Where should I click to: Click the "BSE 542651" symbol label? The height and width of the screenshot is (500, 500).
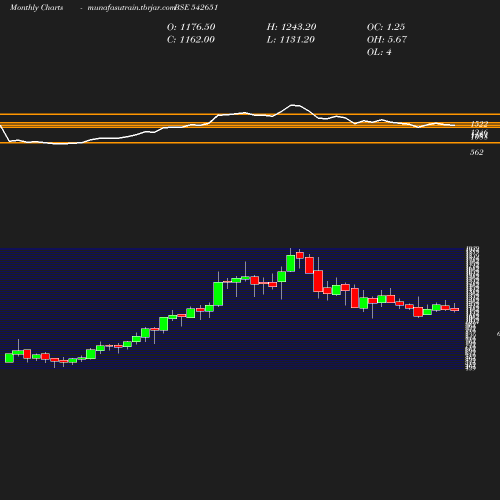[x=196, y=8]
